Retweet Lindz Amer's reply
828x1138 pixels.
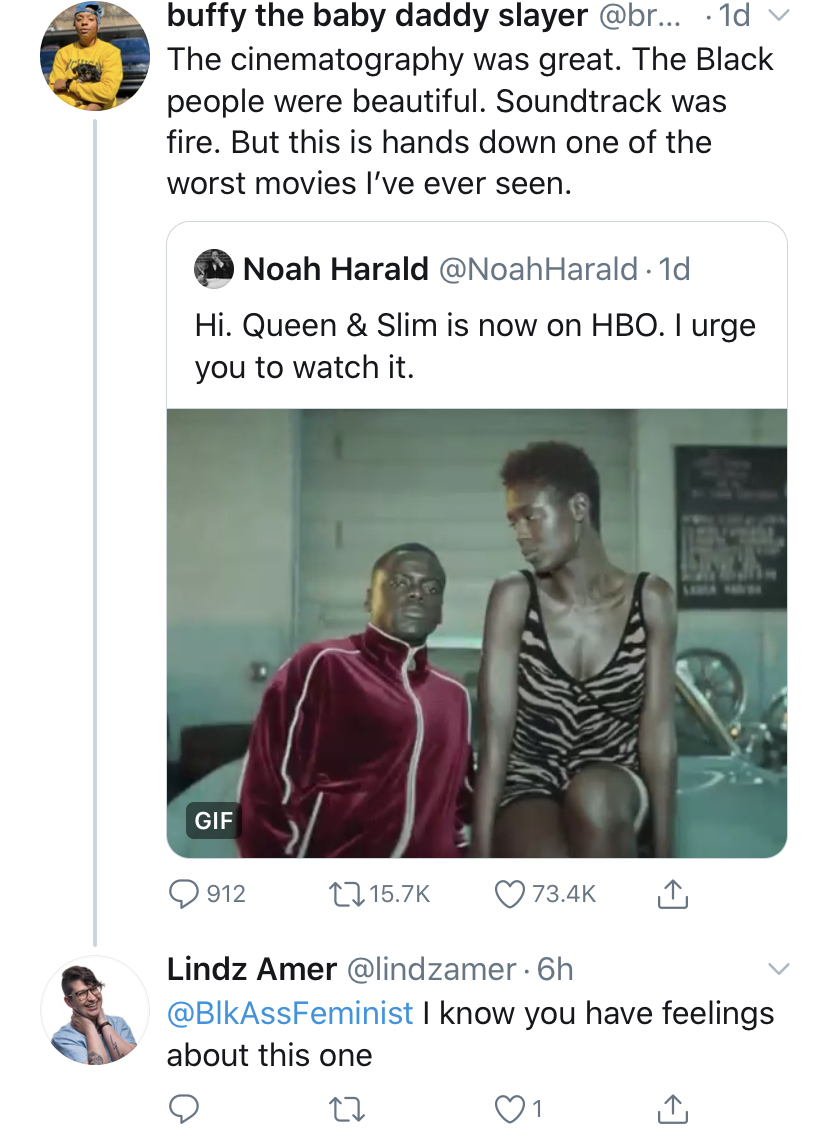click(346, 1108)
